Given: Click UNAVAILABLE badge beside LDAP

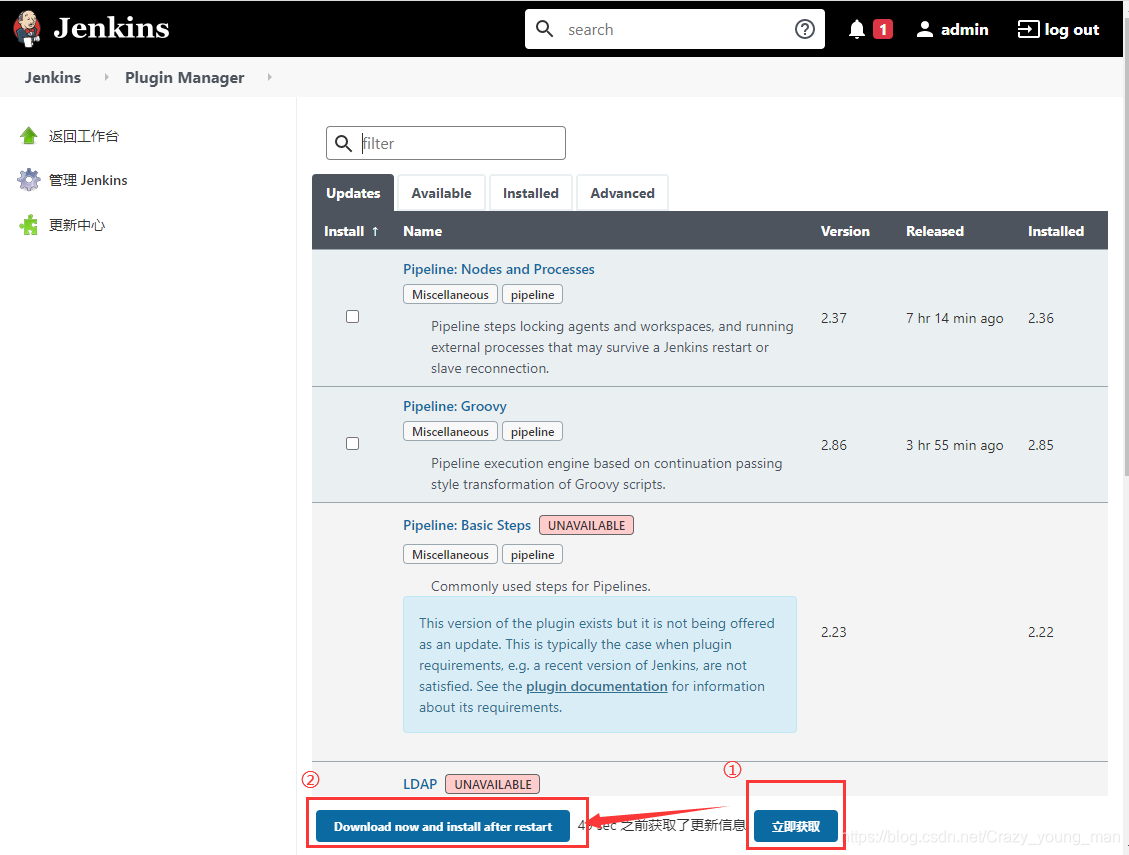Looking at the screenshot, I should tap(492, 784).
